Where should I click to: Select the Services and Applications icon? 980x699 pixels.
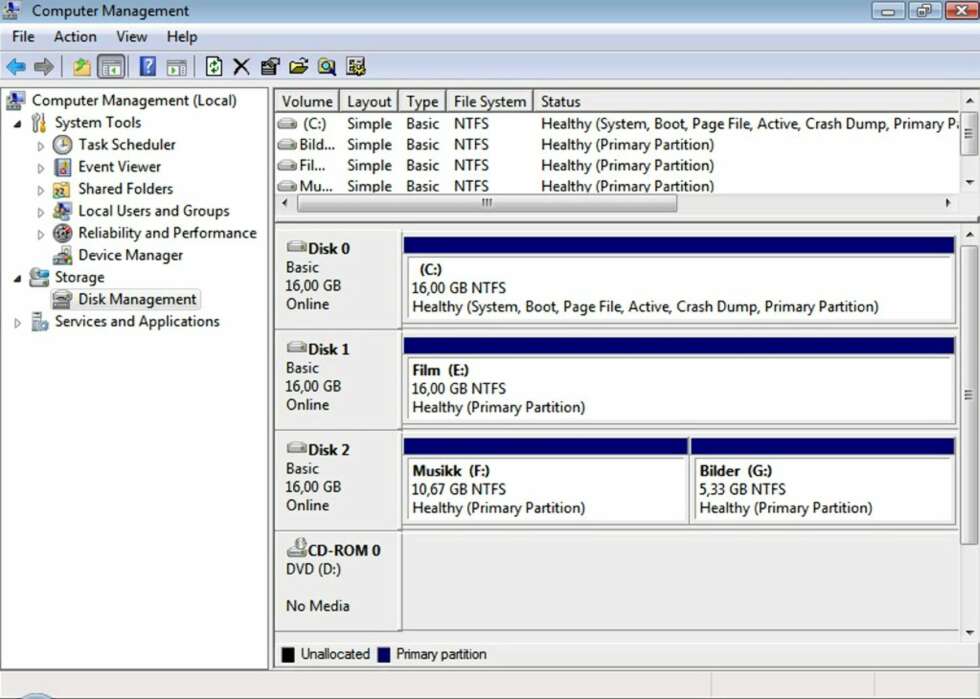coord(39,321)
